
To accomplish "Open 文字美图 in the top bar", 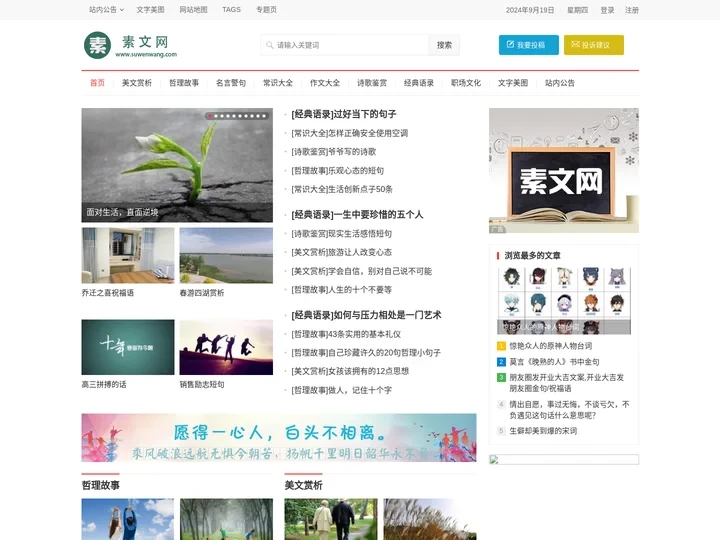I will (x=150, y=10).
